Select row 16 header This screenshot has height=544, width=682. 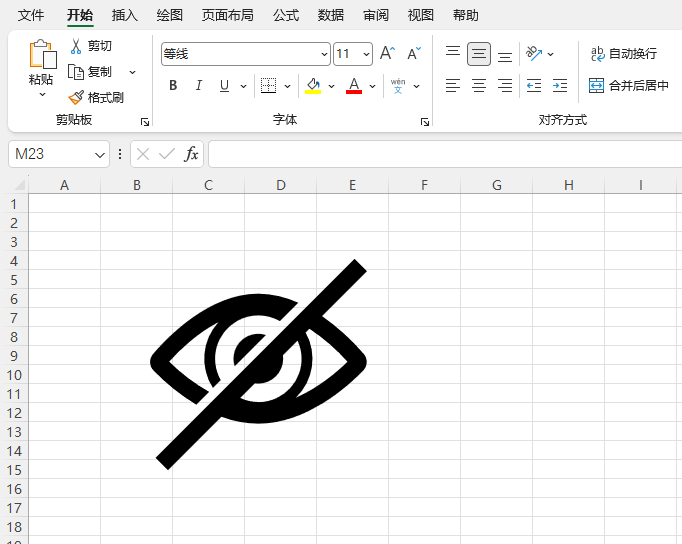[14, 489]
